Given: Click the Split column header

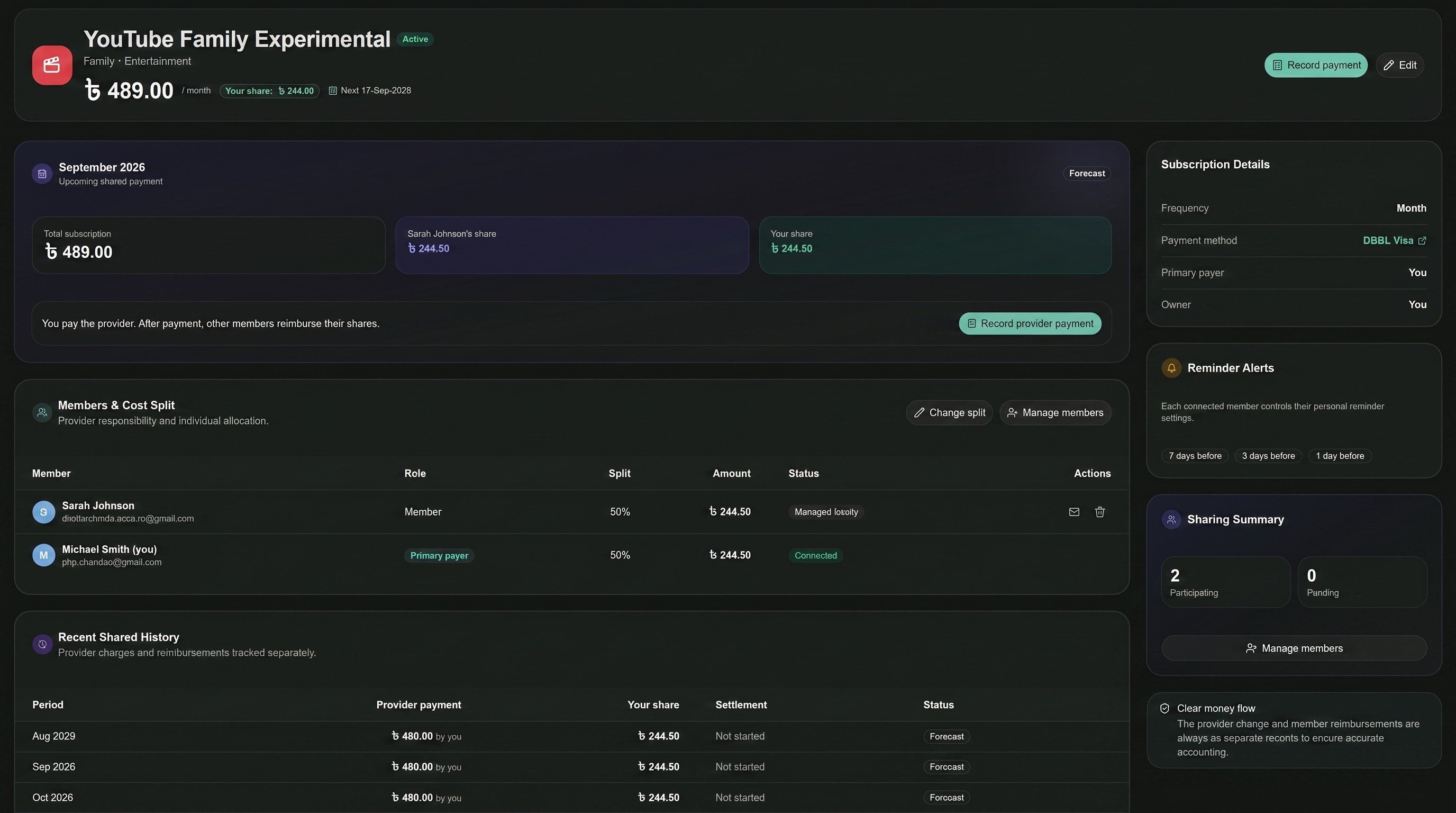Looking at the screenshot, I should click(620, 473).
